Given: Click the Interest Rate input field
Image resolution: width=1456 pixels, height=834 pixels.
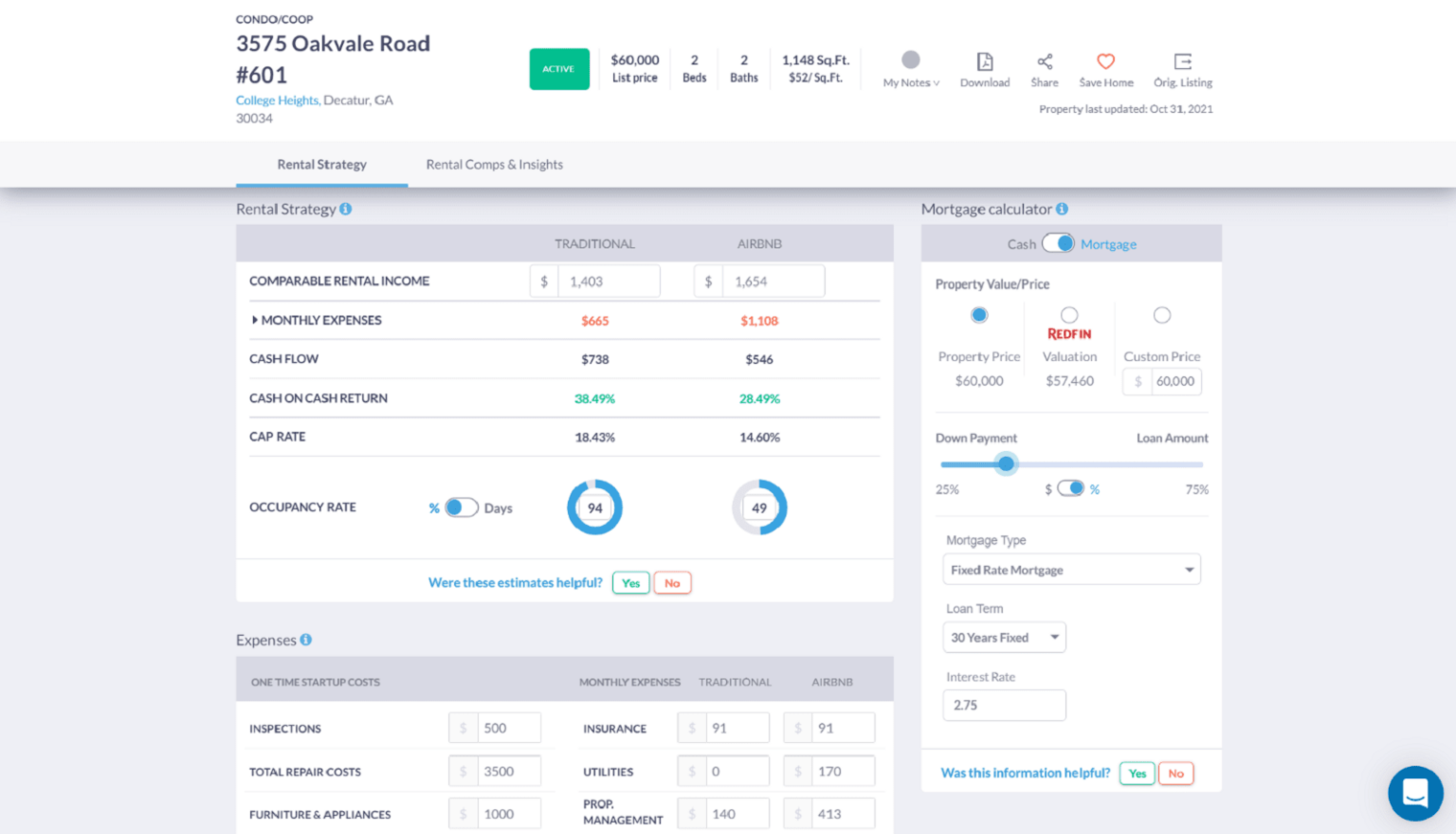Looking at the screenshot, I should 1004,706.
